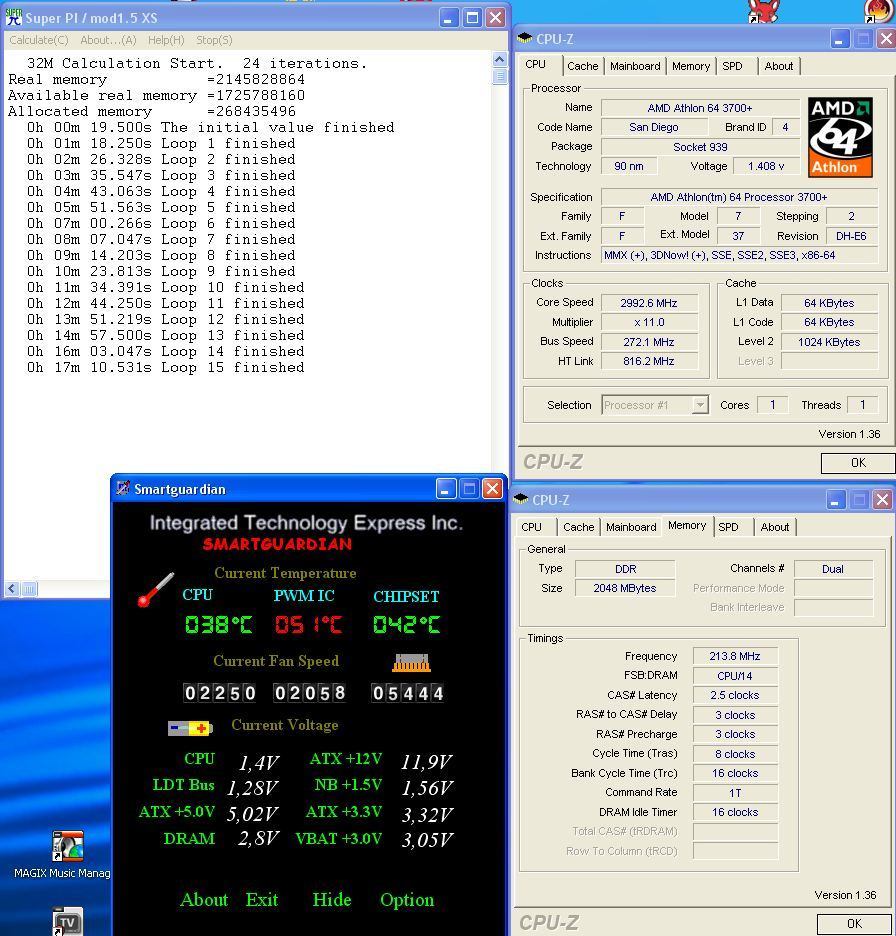Screen dimensions: 896x936
Task: Click Super PI horizontal scrollbar left arrow
Action: point(12,589)
